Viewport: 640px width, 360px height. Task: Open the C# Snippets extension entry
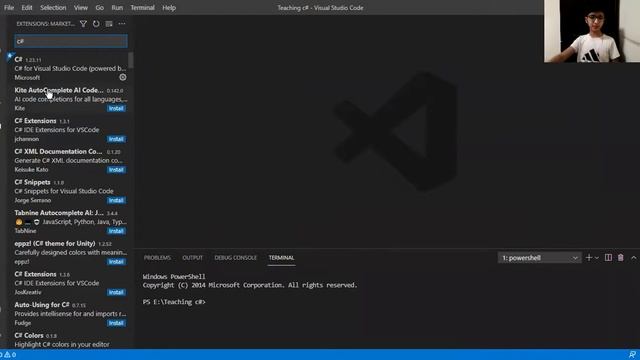click(70, 191)
